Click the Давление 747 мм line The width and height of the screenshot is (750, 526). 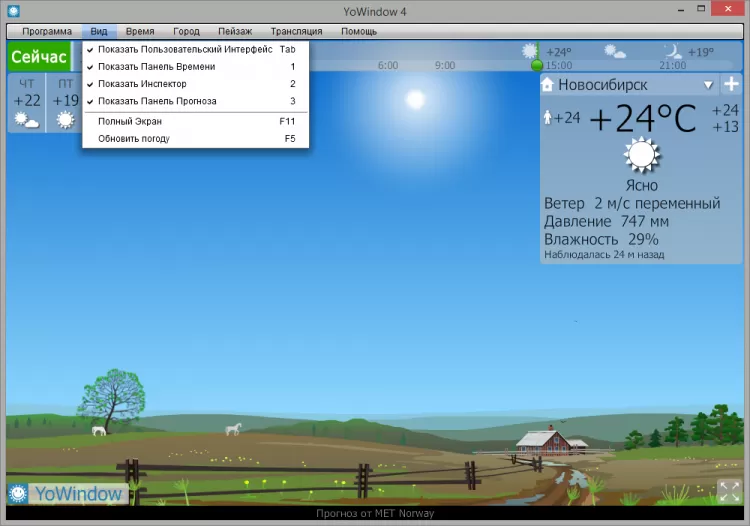click(606, 221)
